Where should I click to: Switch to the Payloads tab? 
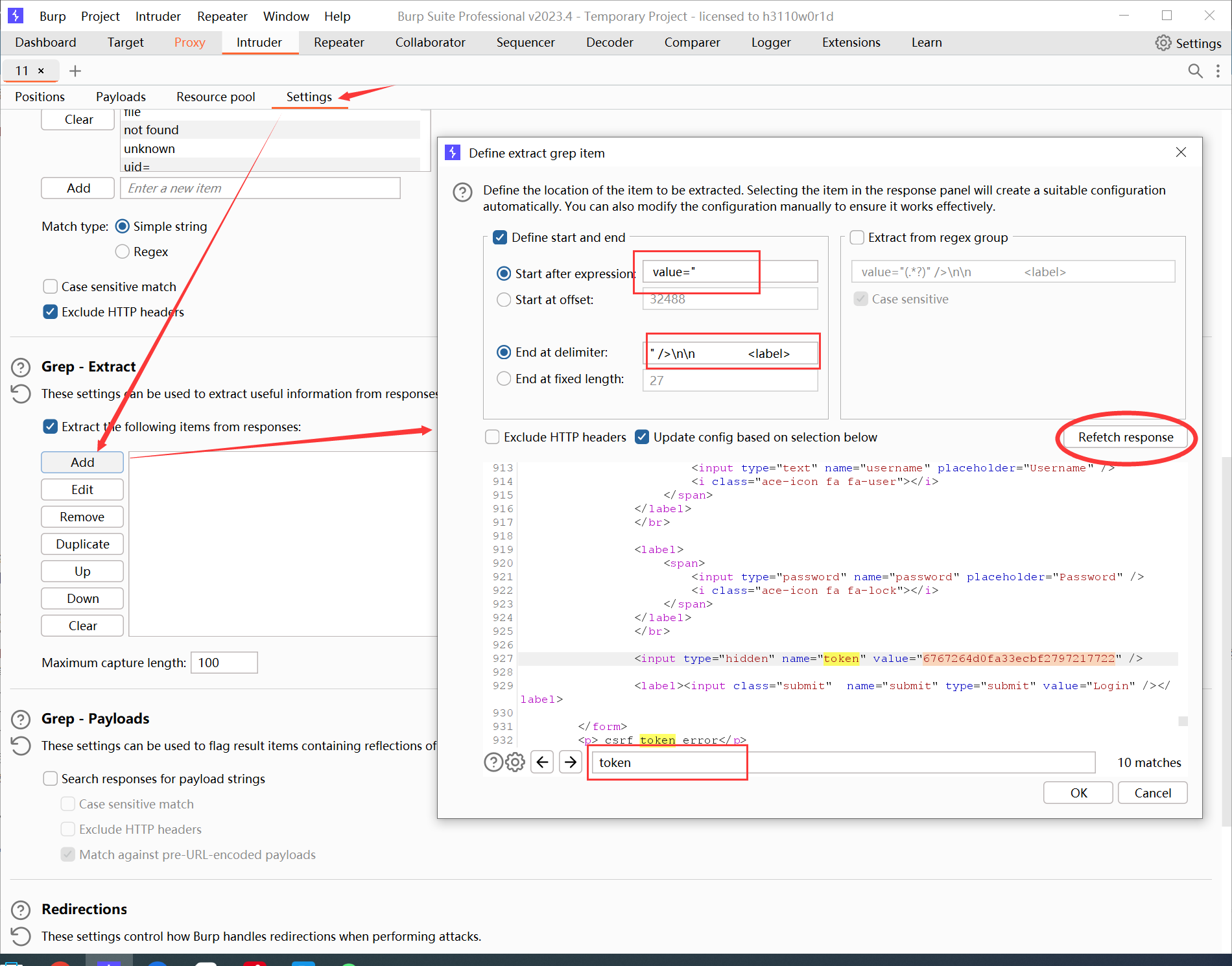[x=121, y=97]
